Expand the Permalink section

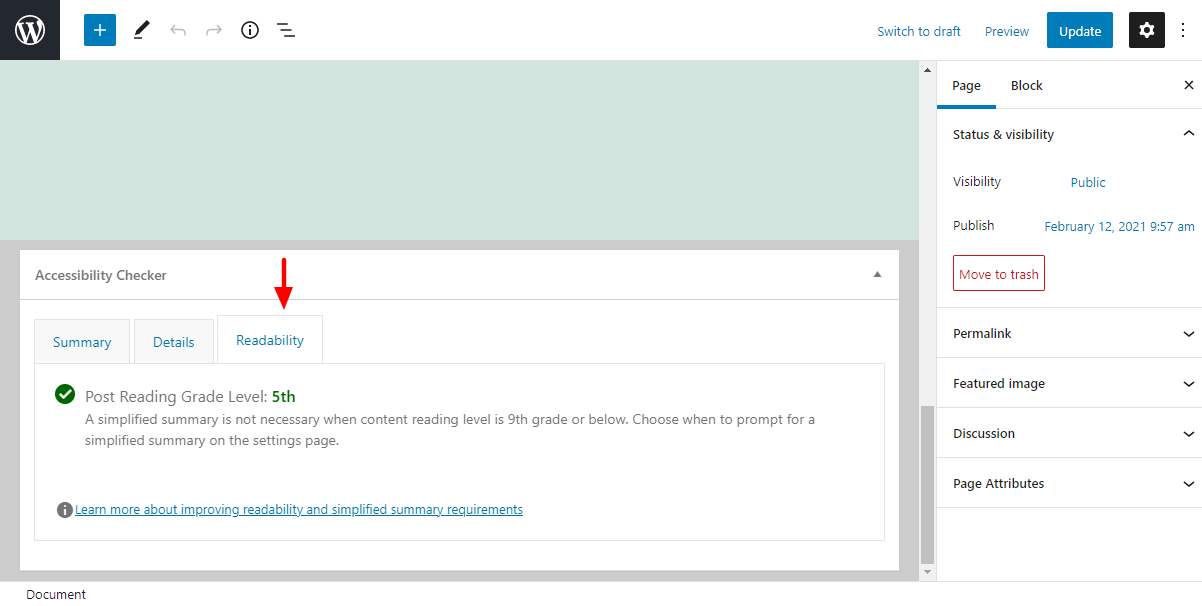1188,334
